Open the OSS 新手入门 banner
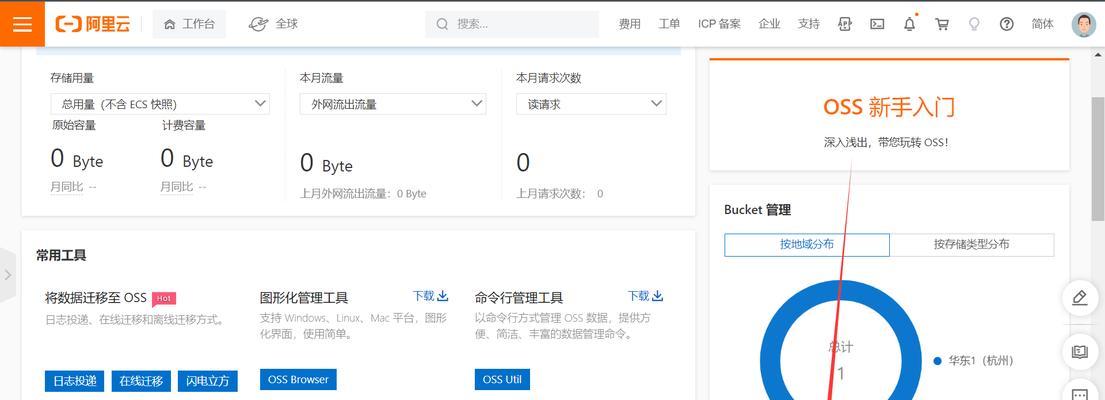The height and width of the screenshot is (400, 1105). [889, 115]
